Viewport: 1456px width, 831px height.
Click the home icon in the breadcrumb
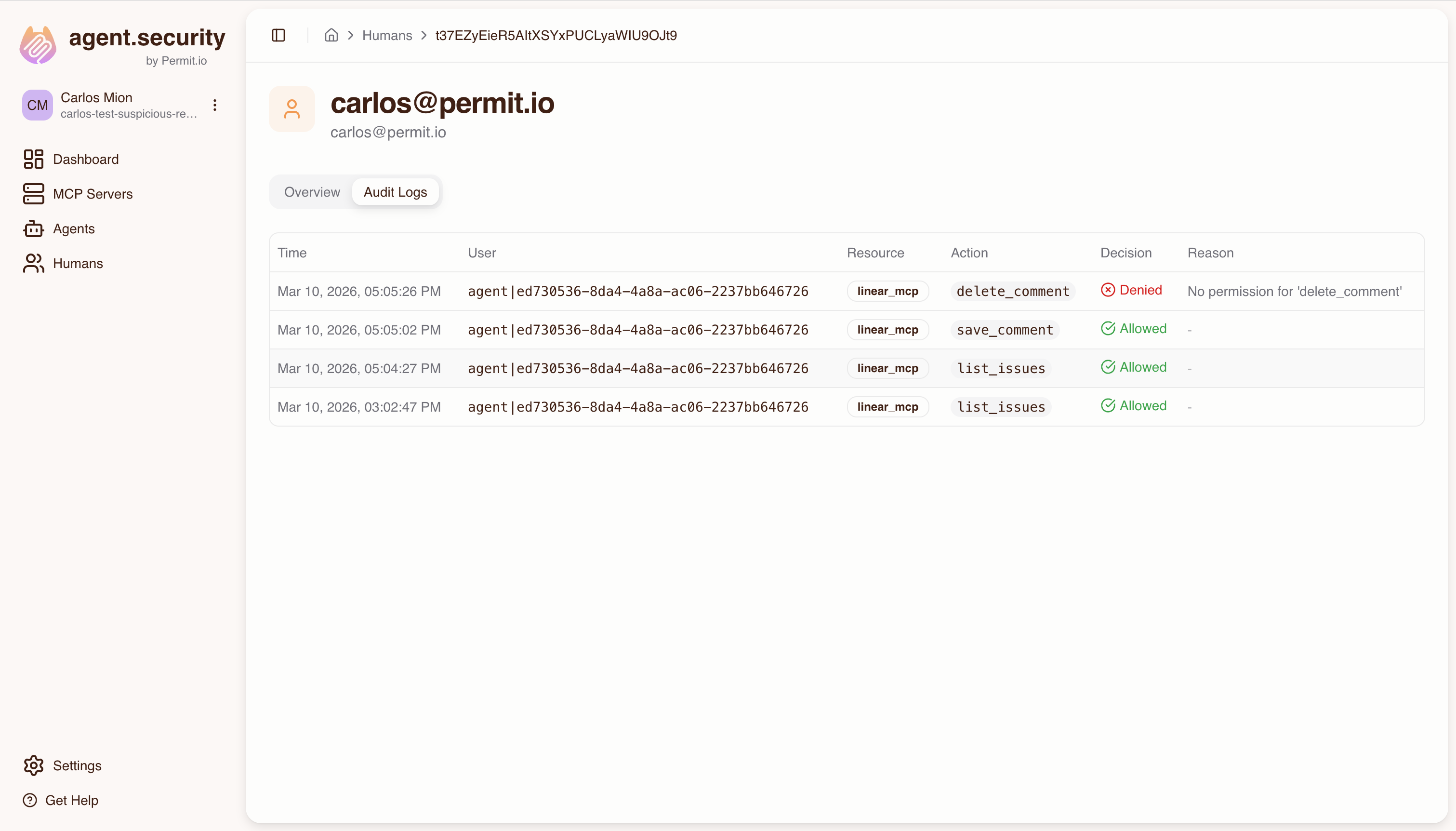(331, 35)
